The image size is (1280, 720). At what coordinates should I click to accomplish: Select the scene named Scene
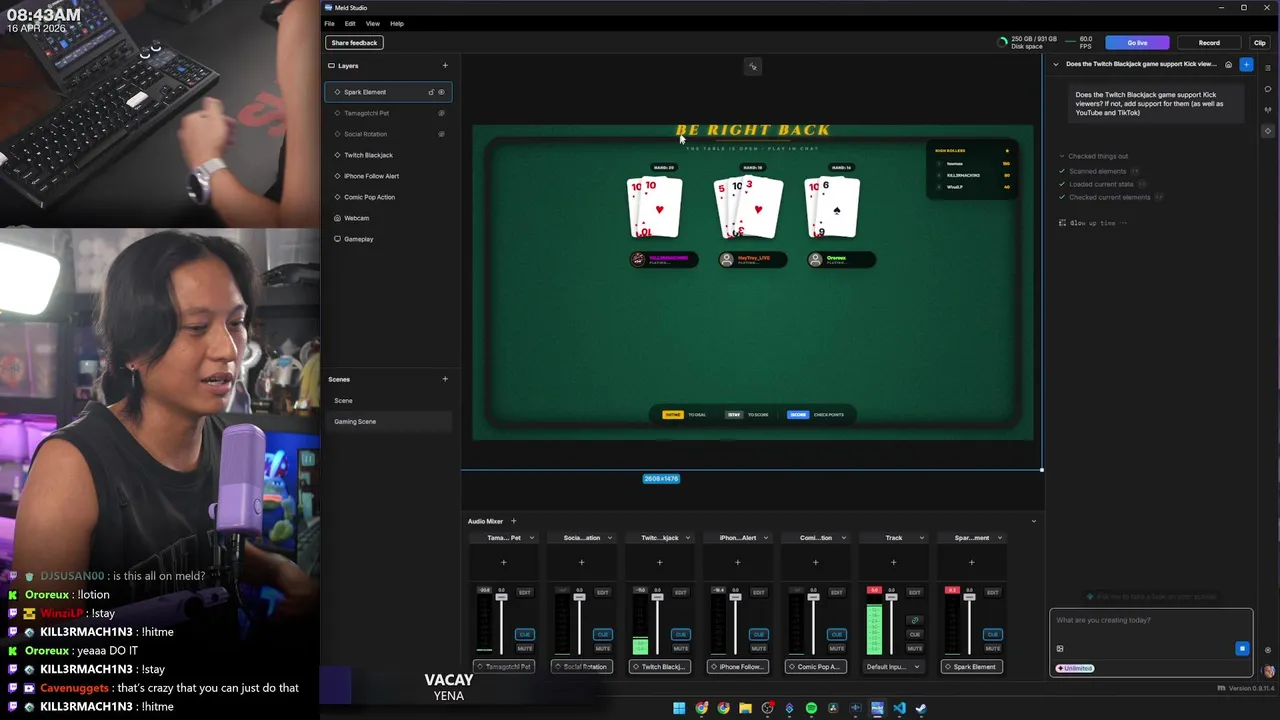(389, 400)
